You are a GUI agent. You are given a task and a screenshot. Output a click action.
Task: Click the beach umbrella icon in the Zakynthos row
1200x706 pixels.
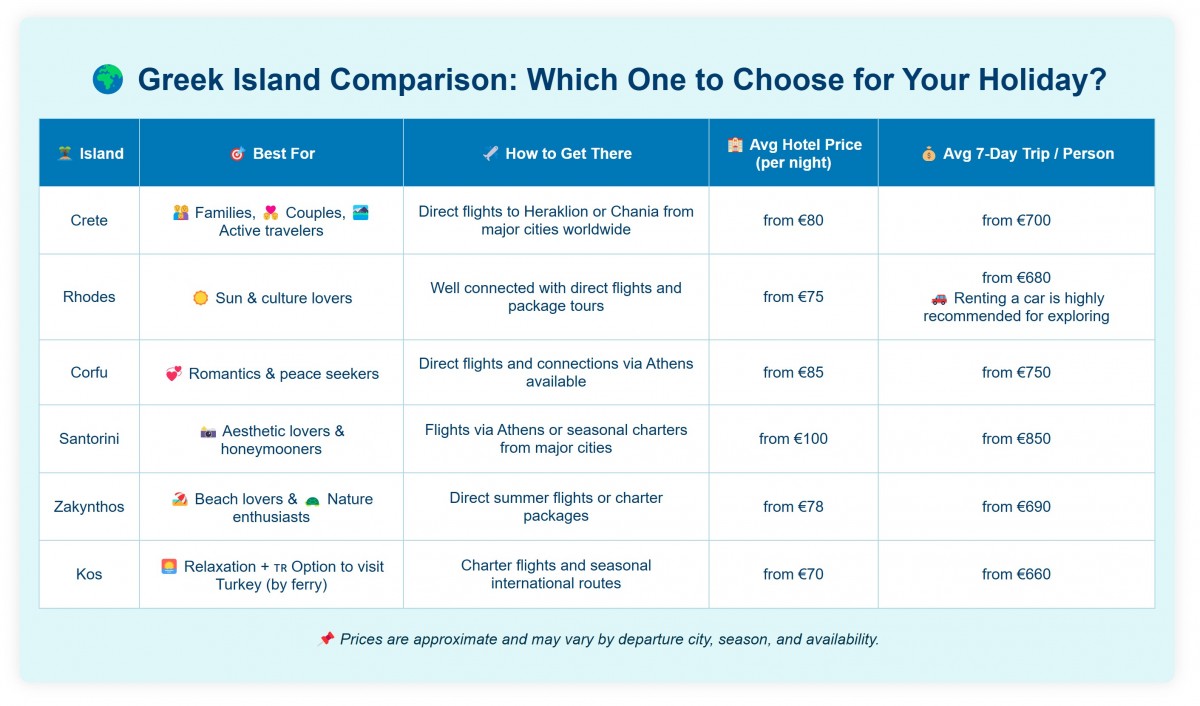[x=180, y=499]
